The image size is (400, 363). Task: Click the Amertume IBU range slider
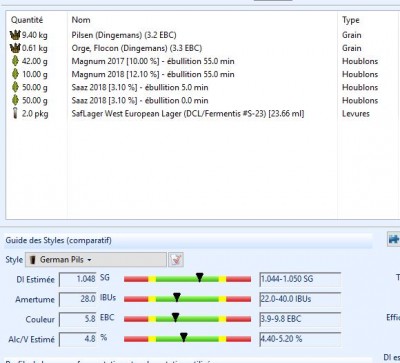(x=187, y=299)
